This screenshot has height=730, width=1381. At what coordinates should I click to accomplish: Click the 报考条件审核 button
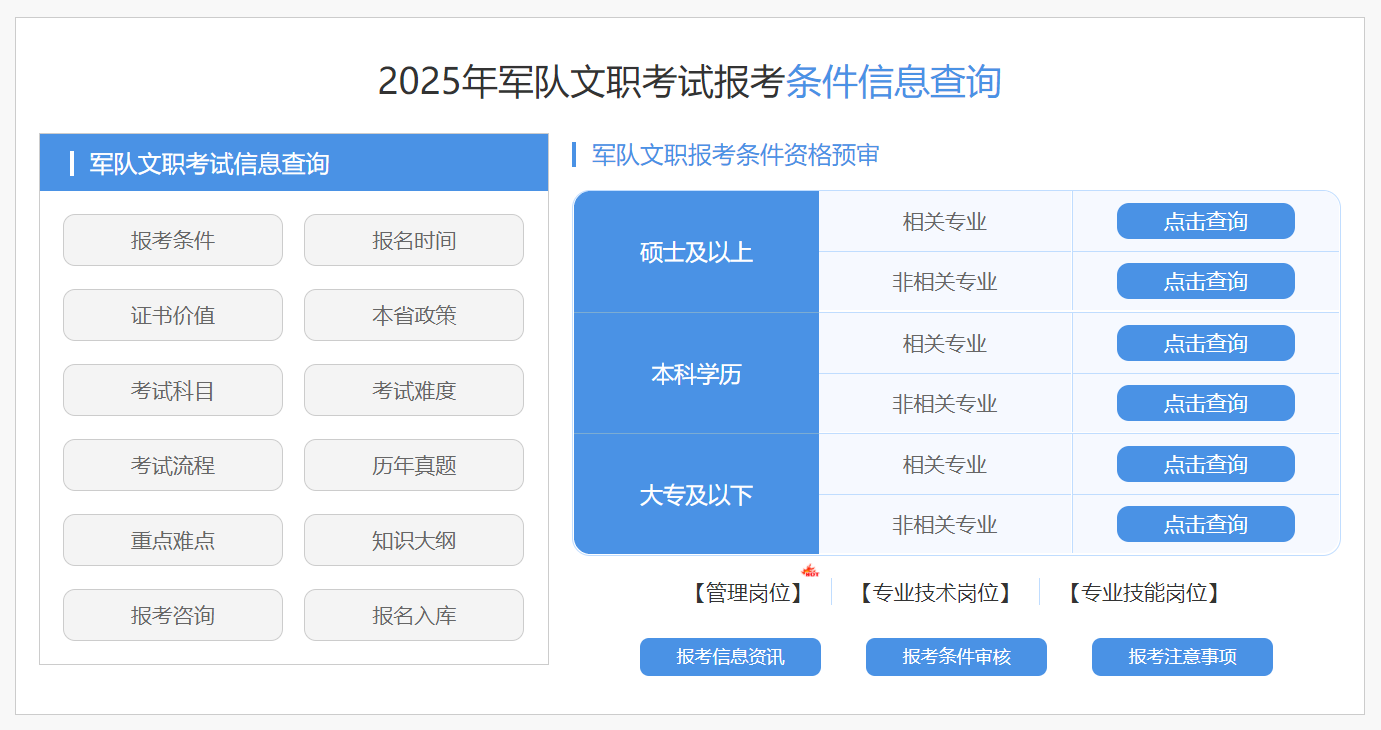coord(956,657)
